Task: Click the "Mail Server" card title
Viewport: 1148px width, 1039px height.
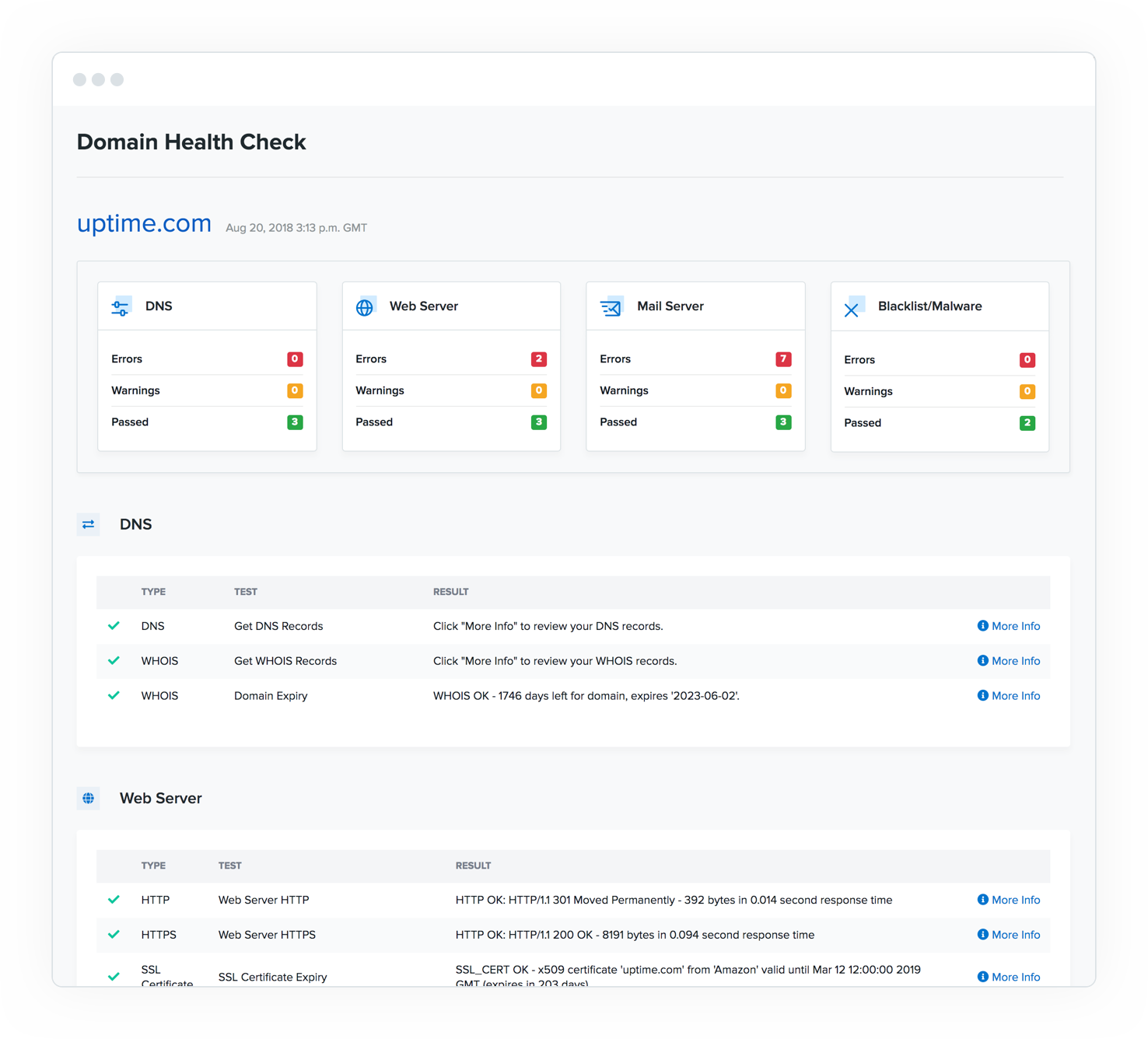Action: [x=670, y=306]
